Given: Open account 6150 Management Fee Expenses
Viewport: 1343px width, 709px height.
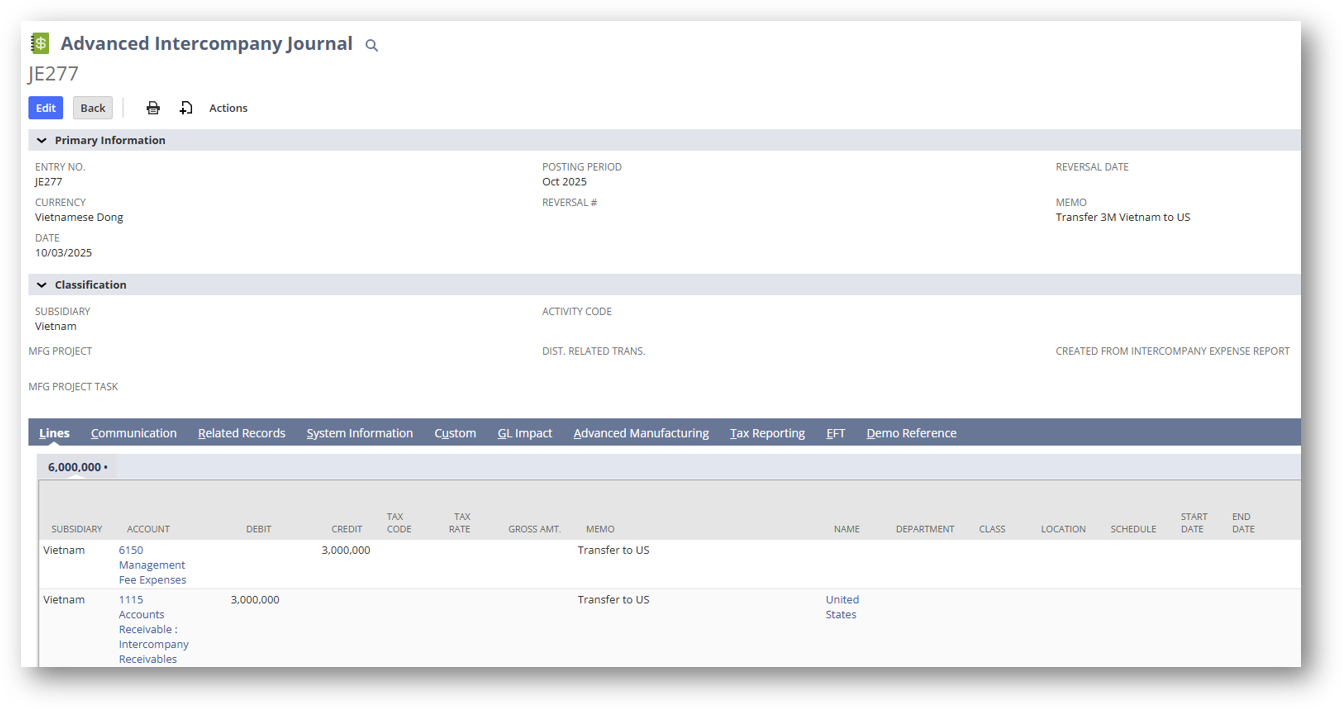Looking at the screenshot, I should tap(152, 564).
